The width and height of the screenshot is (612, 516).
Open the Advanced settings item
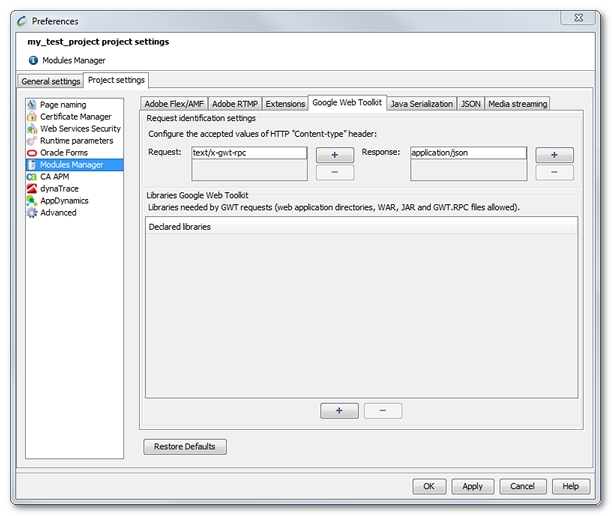pos(57,212)
